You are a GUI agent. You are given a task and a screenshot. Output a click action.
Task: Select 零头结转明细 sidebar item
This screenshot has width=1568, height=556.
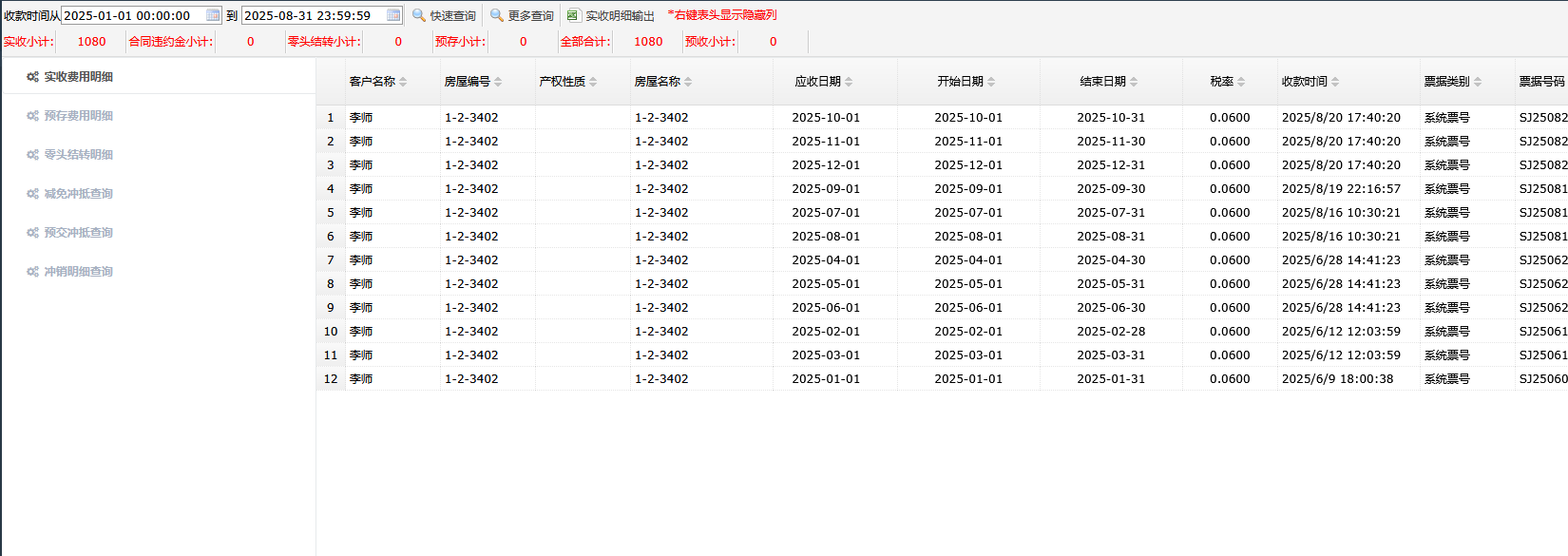click(x=78, y=155)
